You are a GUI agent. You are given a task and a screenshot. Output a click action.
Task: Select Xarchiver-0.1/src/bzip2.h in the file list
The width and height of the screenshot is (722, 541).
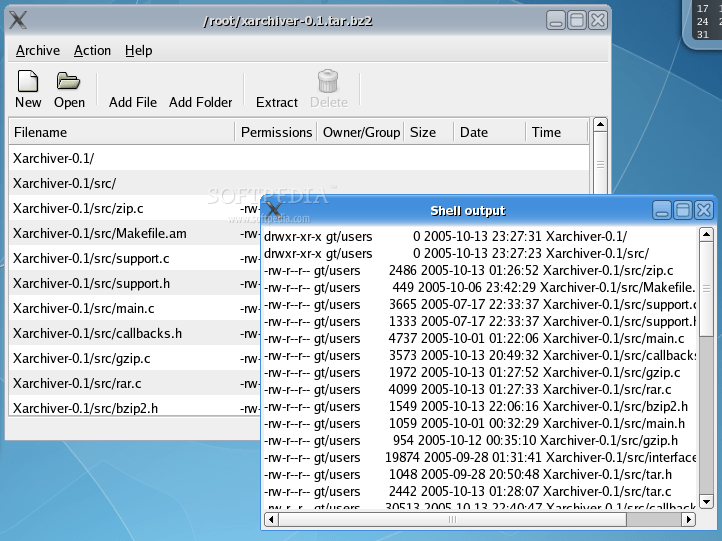pos(135,408)
